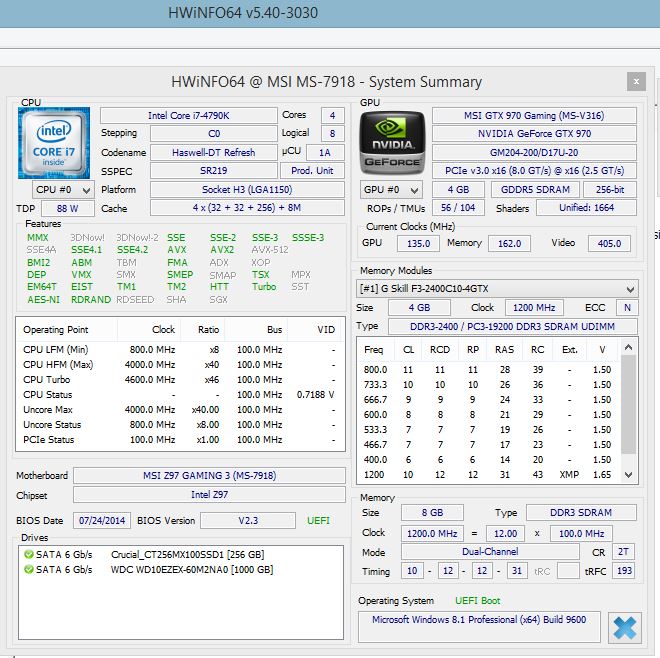This screenshot has height=658, width=660.
Task: Click the BIOS Date 07/24/2014 field
Action: (102, 521)
